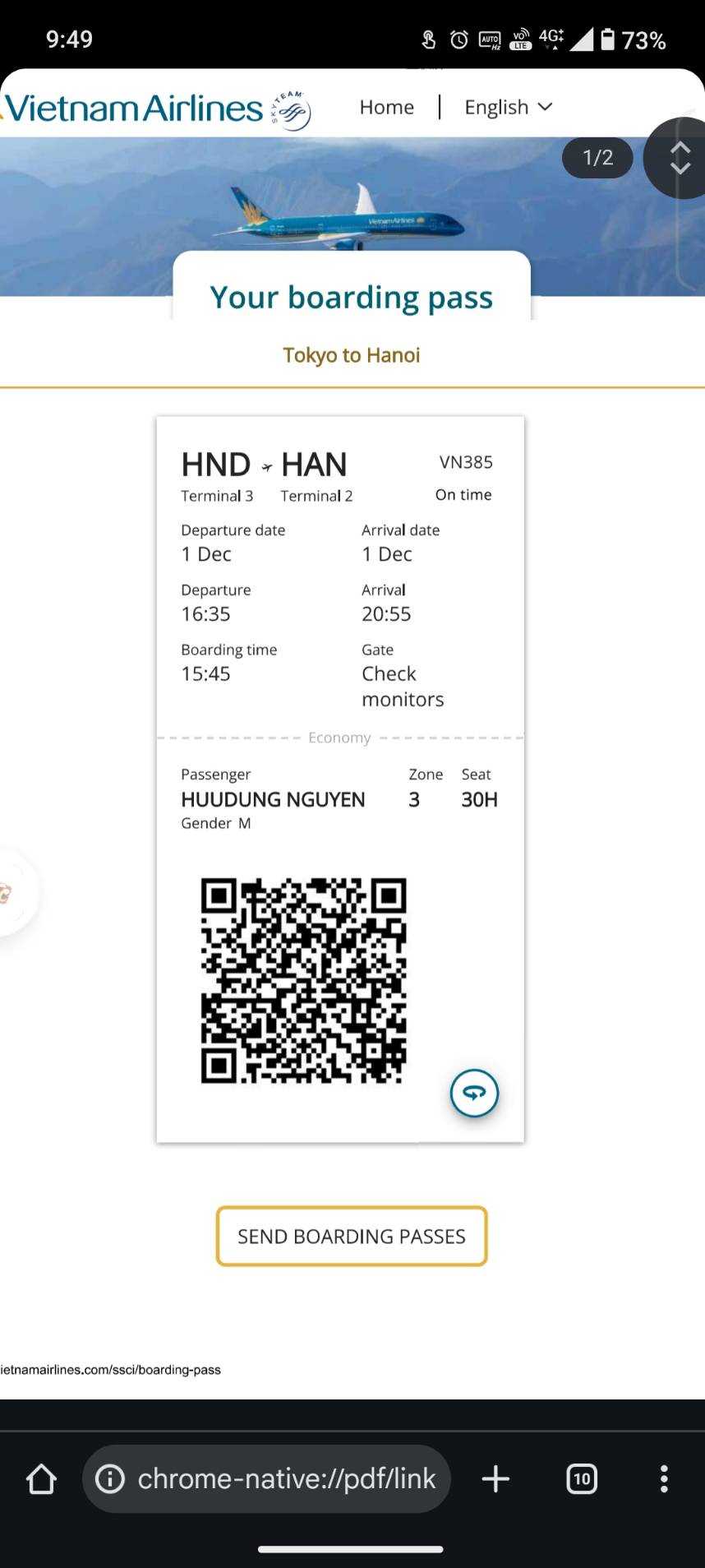The height and width of the screenshot is (1568, 705).
Task: Tap the partially hidden floating icon at left edge
Action: pos(13,892)
